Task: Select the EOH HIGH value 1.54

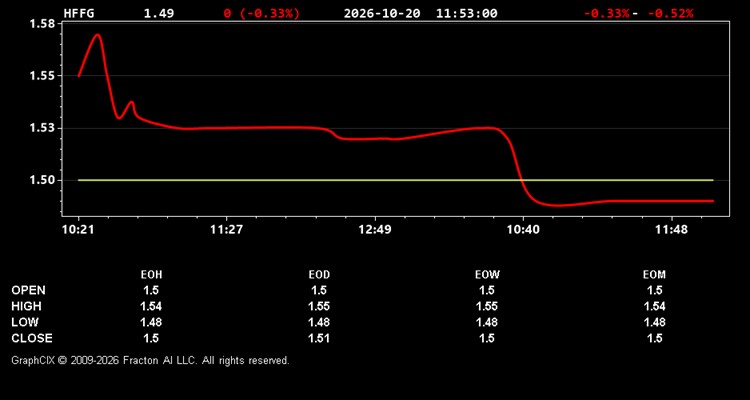Action: tap(151, 306)
